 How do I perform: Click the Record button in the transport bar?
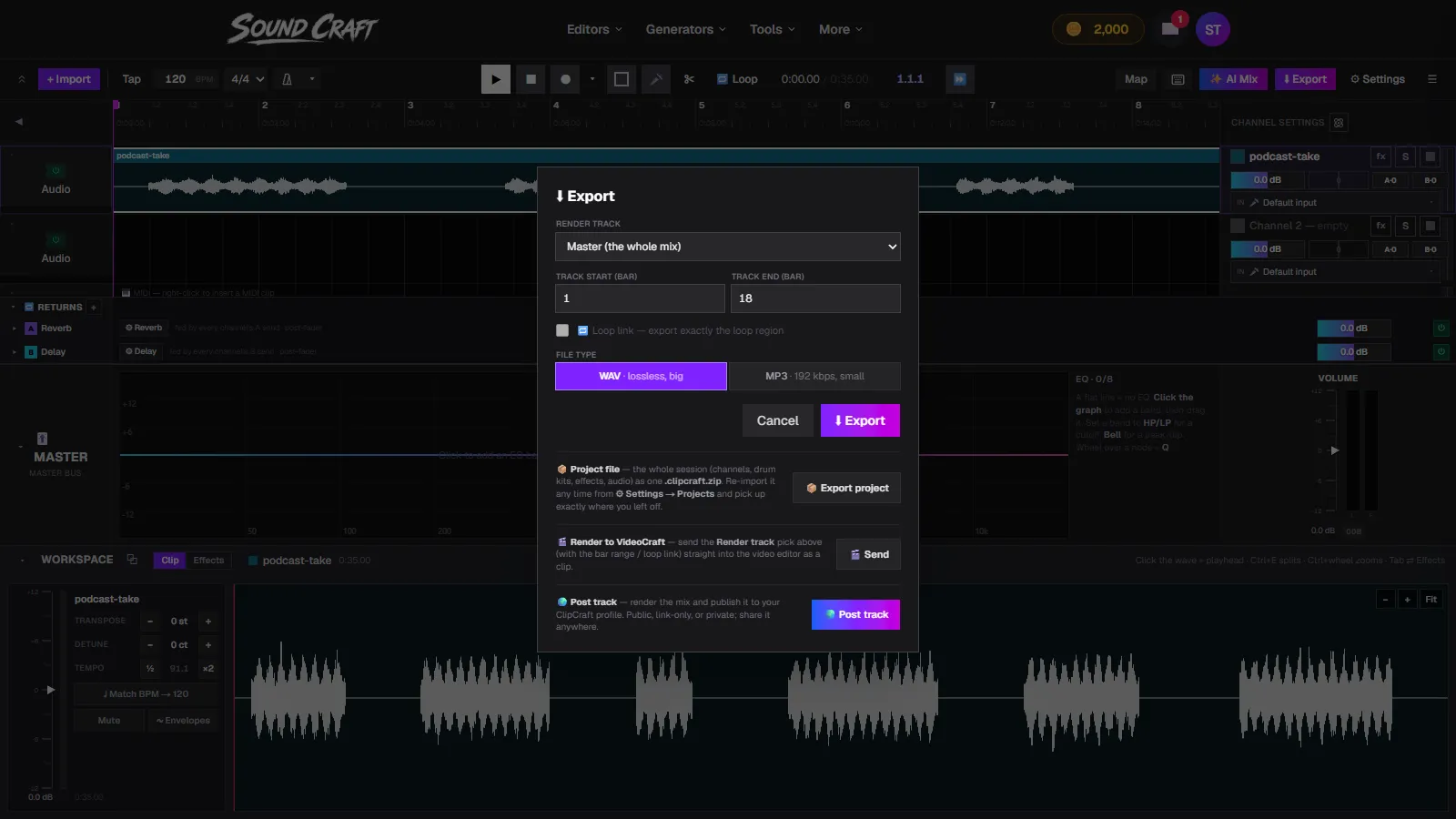tap(565, 79)
